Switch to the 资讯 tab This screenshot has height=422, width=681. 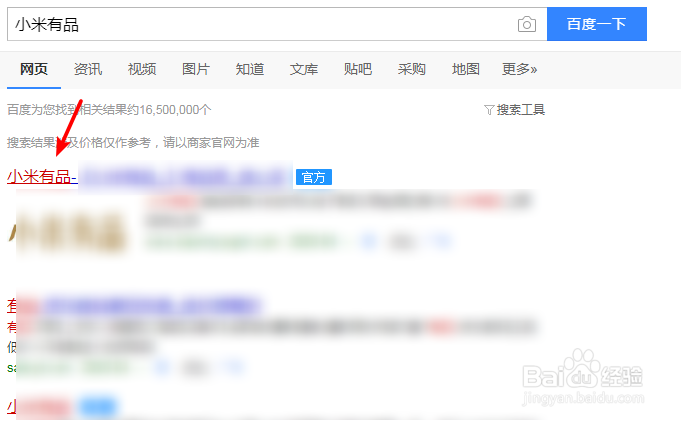coord(88,69)
